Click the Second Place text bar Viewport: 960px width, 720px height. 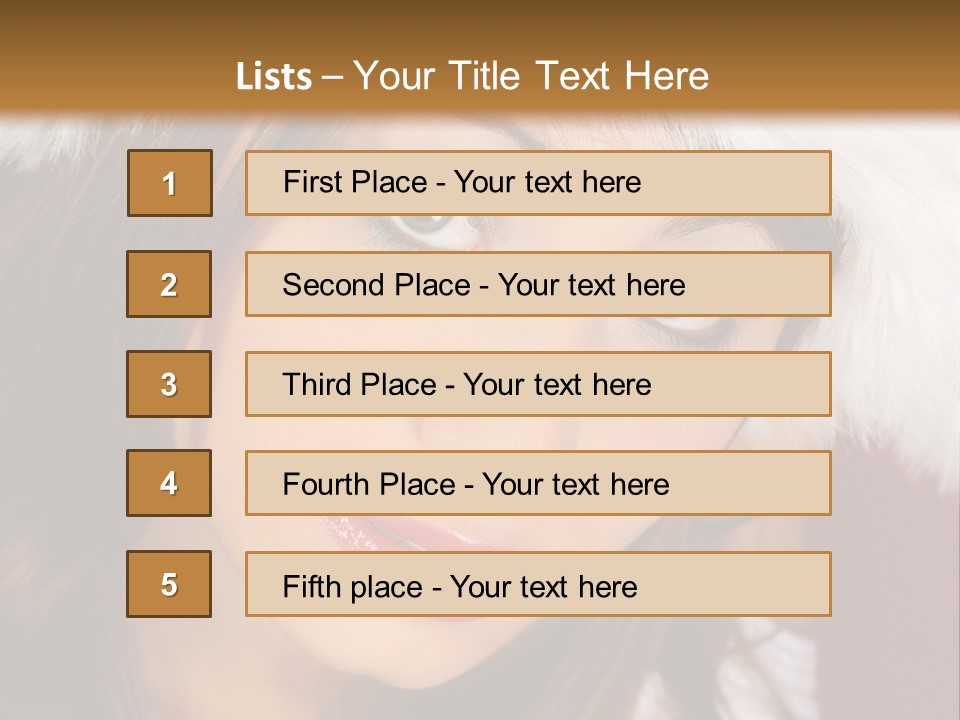click(x=538, y=284)
